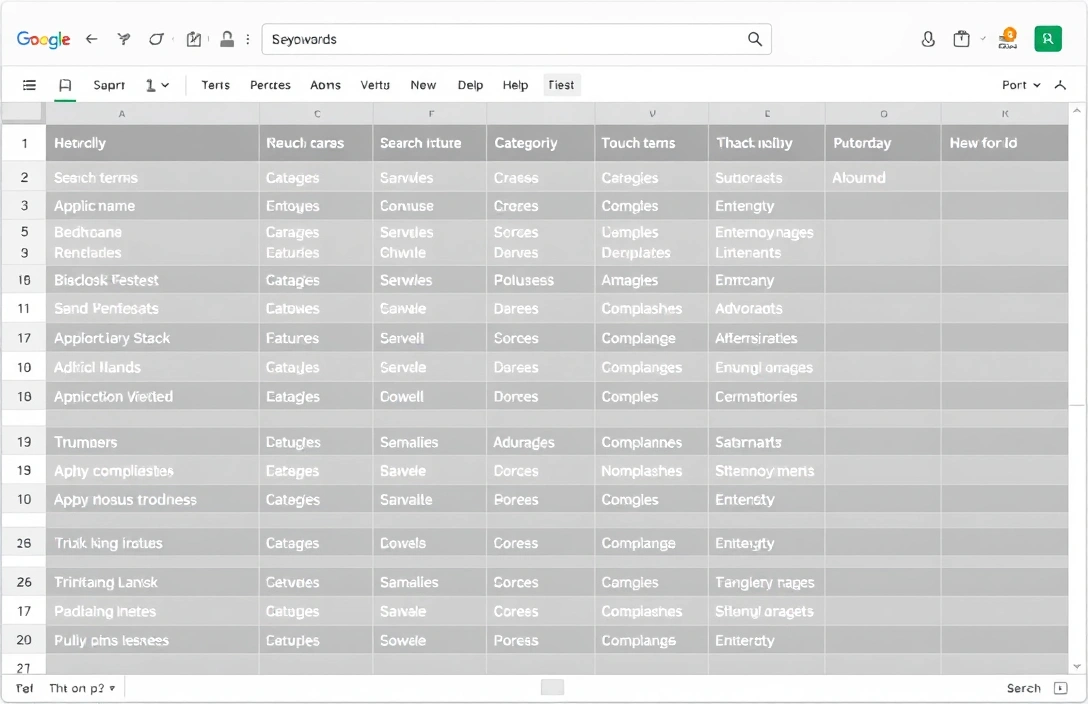Click the Pully pins lesnees cell
The image size is (1088, 704).
tap(153, 640)
